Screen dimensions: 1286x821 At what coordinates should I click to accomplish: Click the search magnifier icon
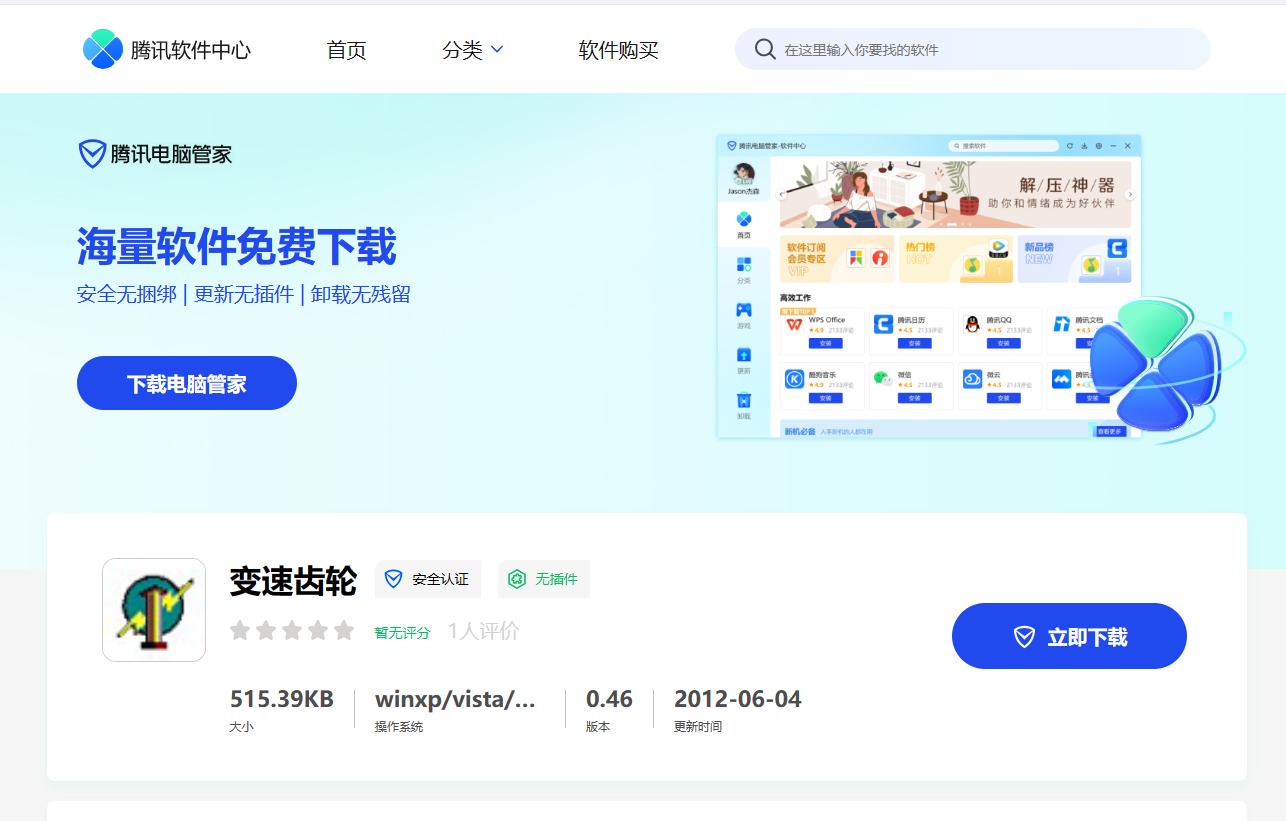coord(765,49)
